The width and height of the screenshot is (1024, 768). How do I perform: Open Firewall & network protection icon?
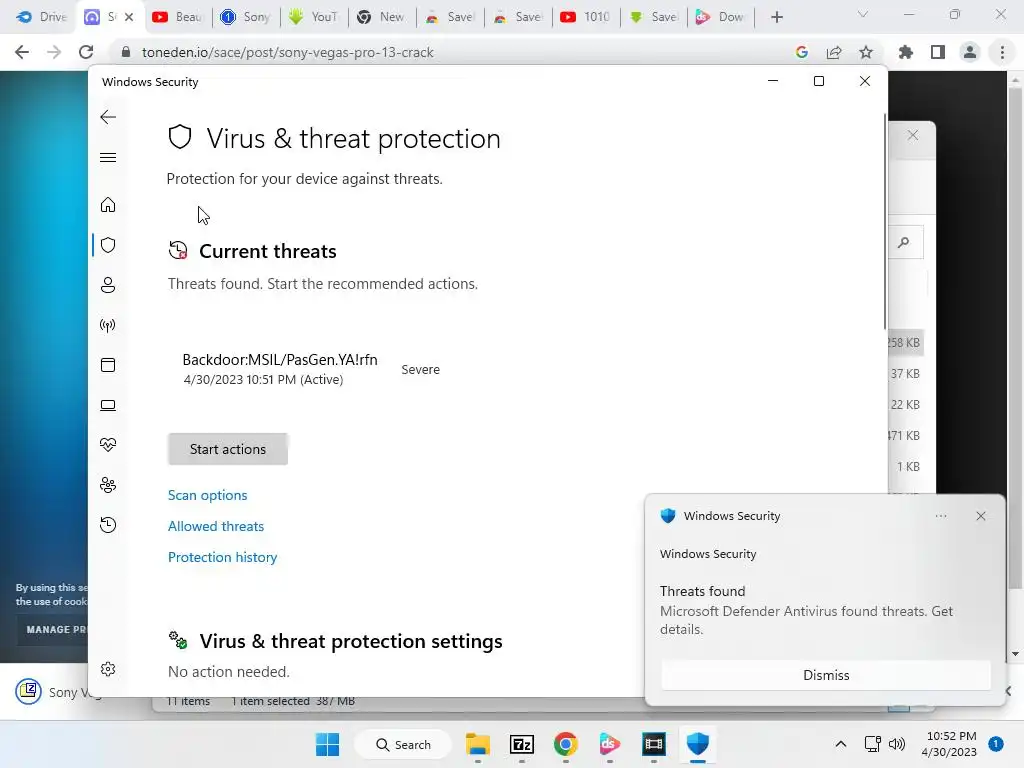pos(108,325)
